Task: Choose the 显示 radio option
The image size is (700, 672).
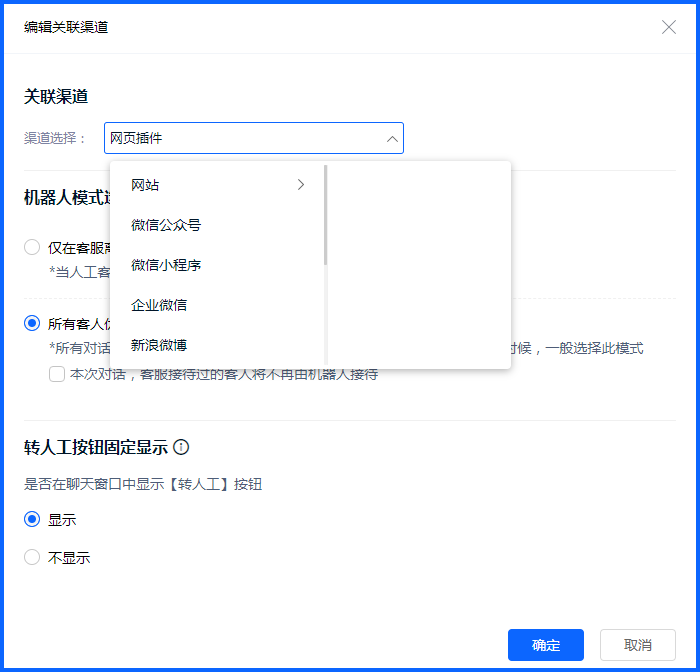Action: click(x=32, y=519)
